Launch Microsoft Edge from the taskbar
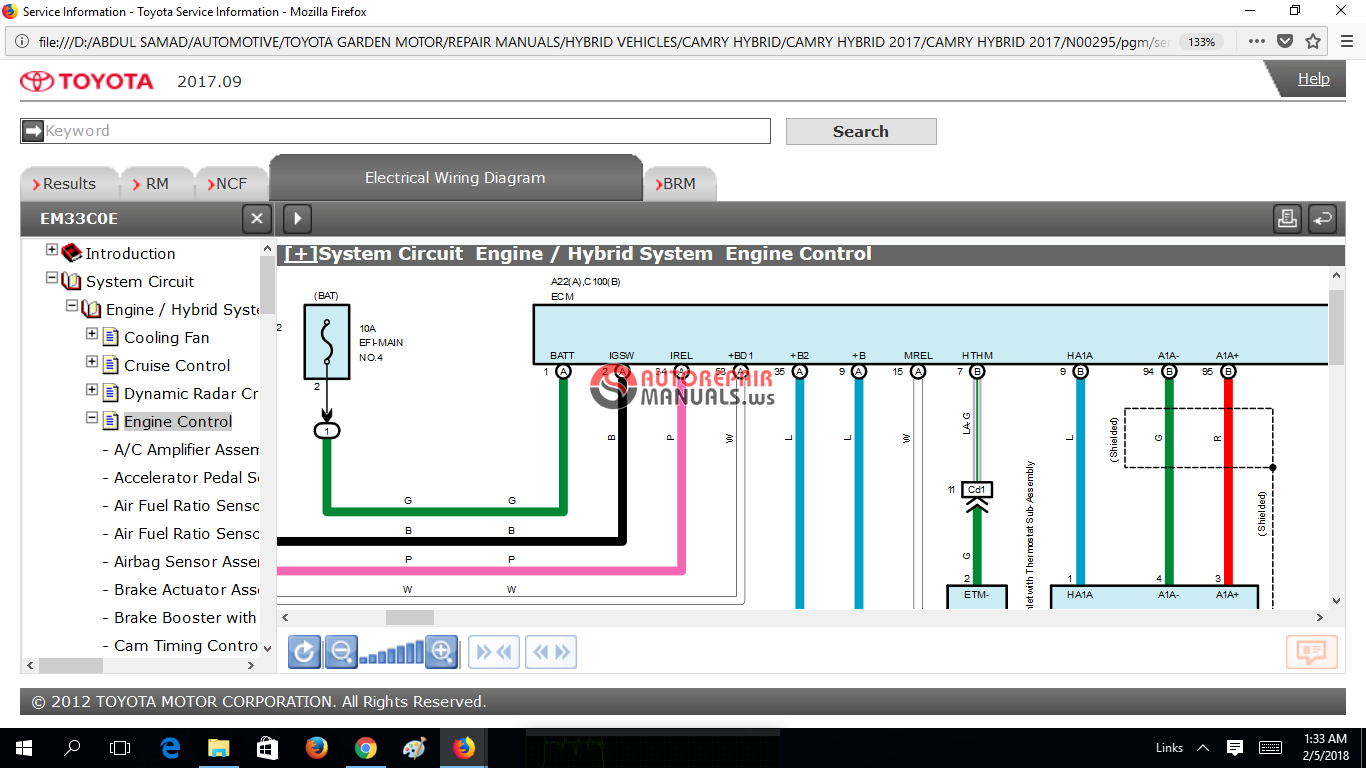1366x768 pixels. click(170, 748)
